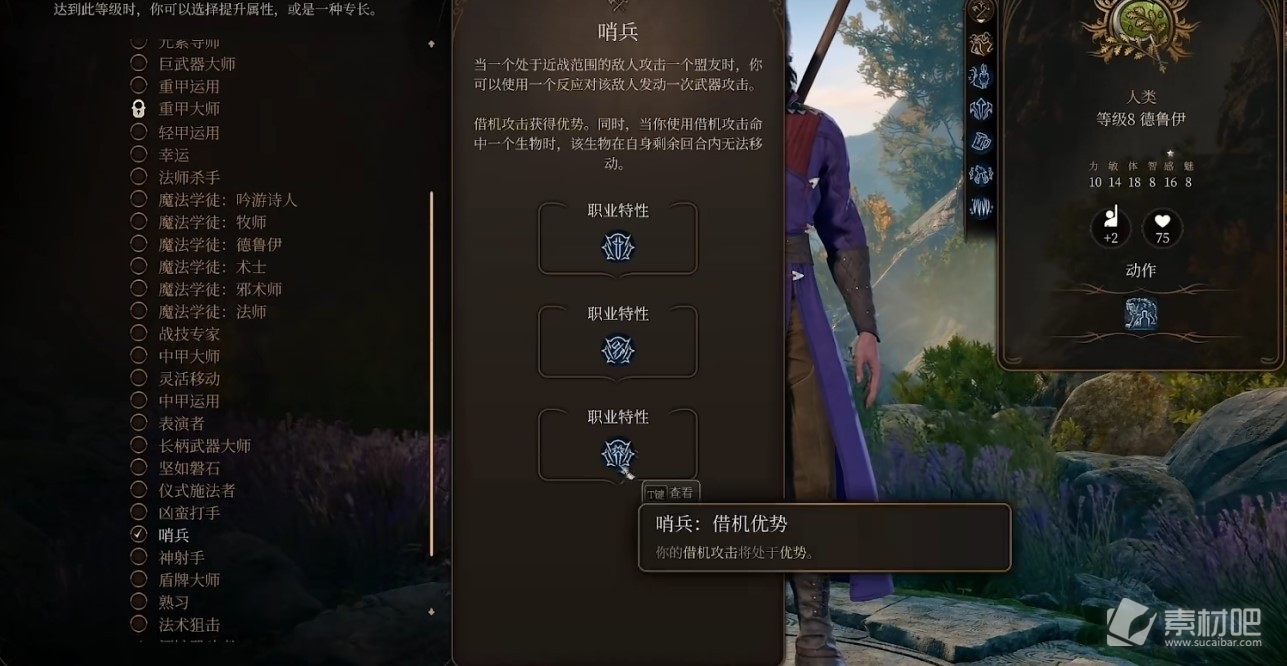1287x666 pixels.
Task: Select the 幸运 feat radio button
Action: click(139, 155)
